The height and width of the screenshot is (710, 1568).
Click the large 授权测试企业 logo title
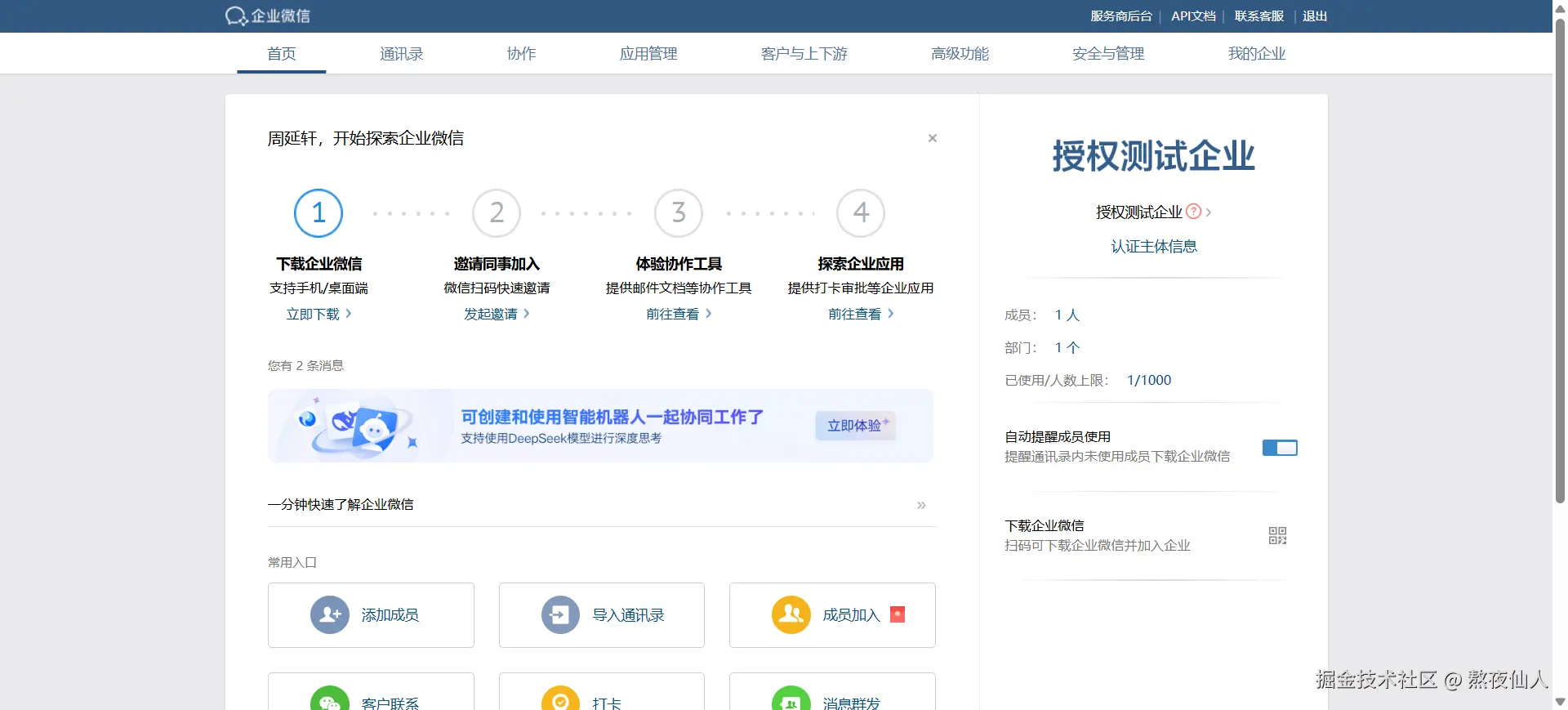coord(1153,155)
